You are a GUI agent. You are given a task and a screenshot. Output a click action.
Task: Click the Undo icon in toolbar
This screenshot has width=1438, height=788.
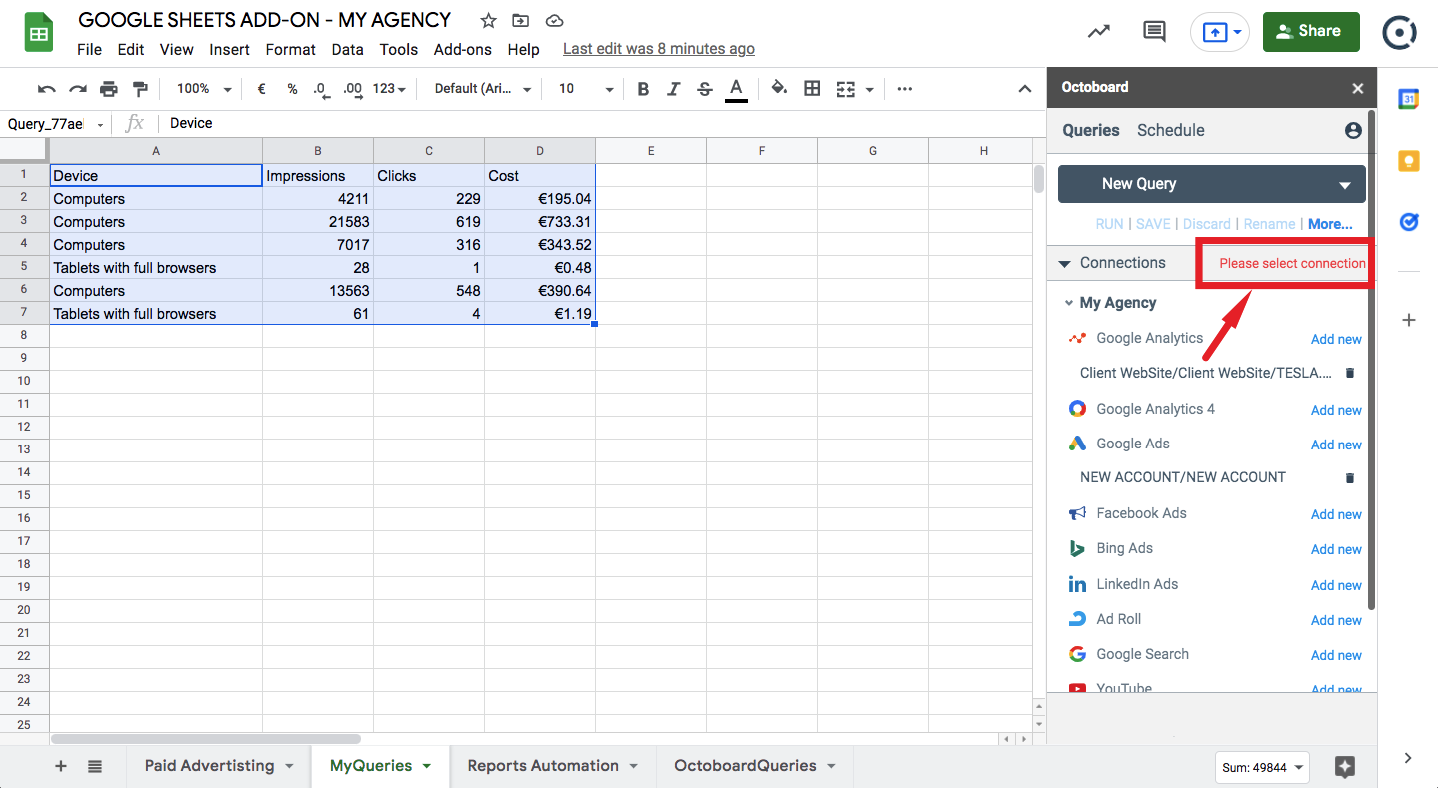click(x=47, y=89)
